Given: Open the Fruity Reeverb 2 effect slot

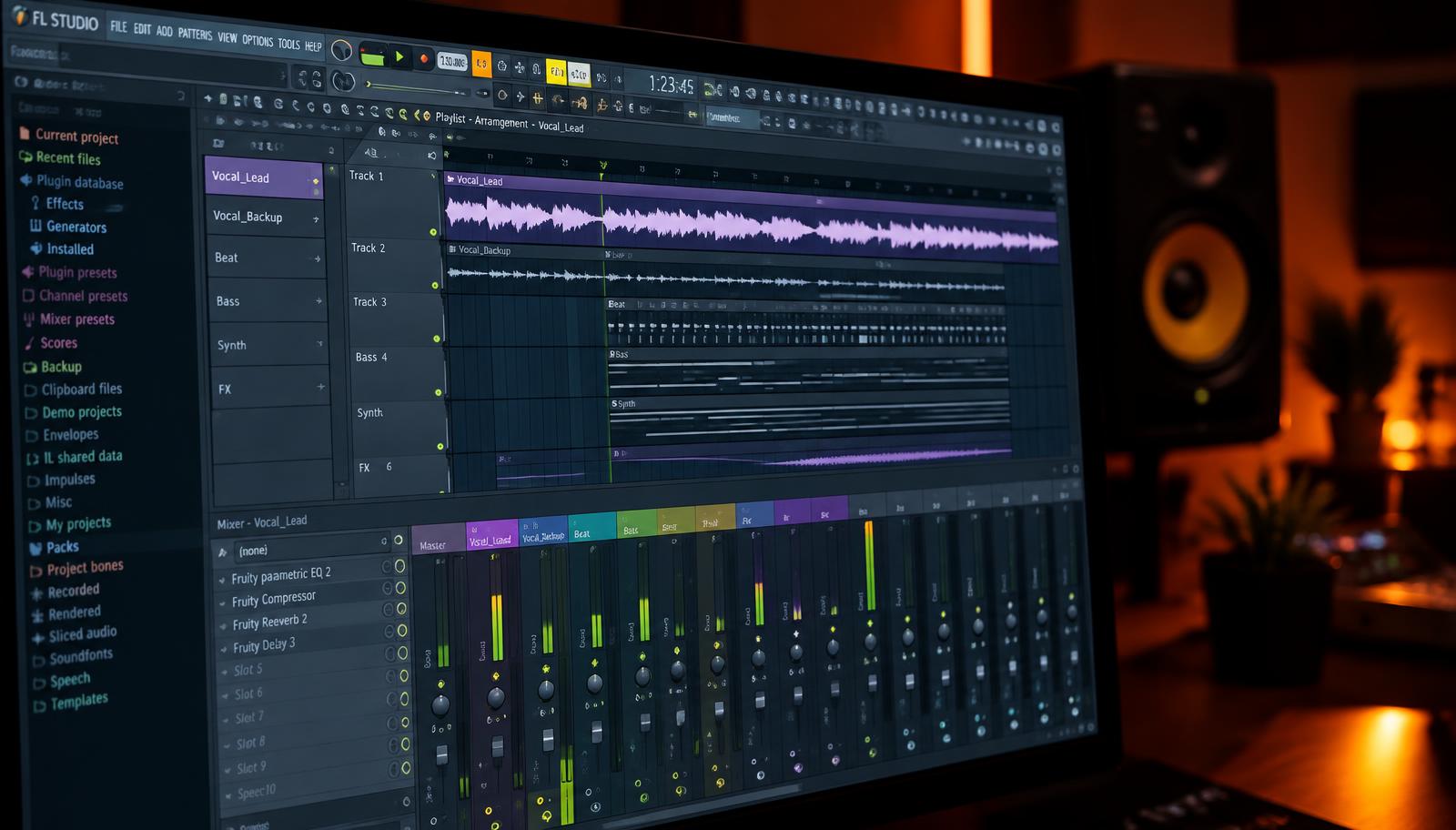Looking at the screenshot, I should [269, 622].
